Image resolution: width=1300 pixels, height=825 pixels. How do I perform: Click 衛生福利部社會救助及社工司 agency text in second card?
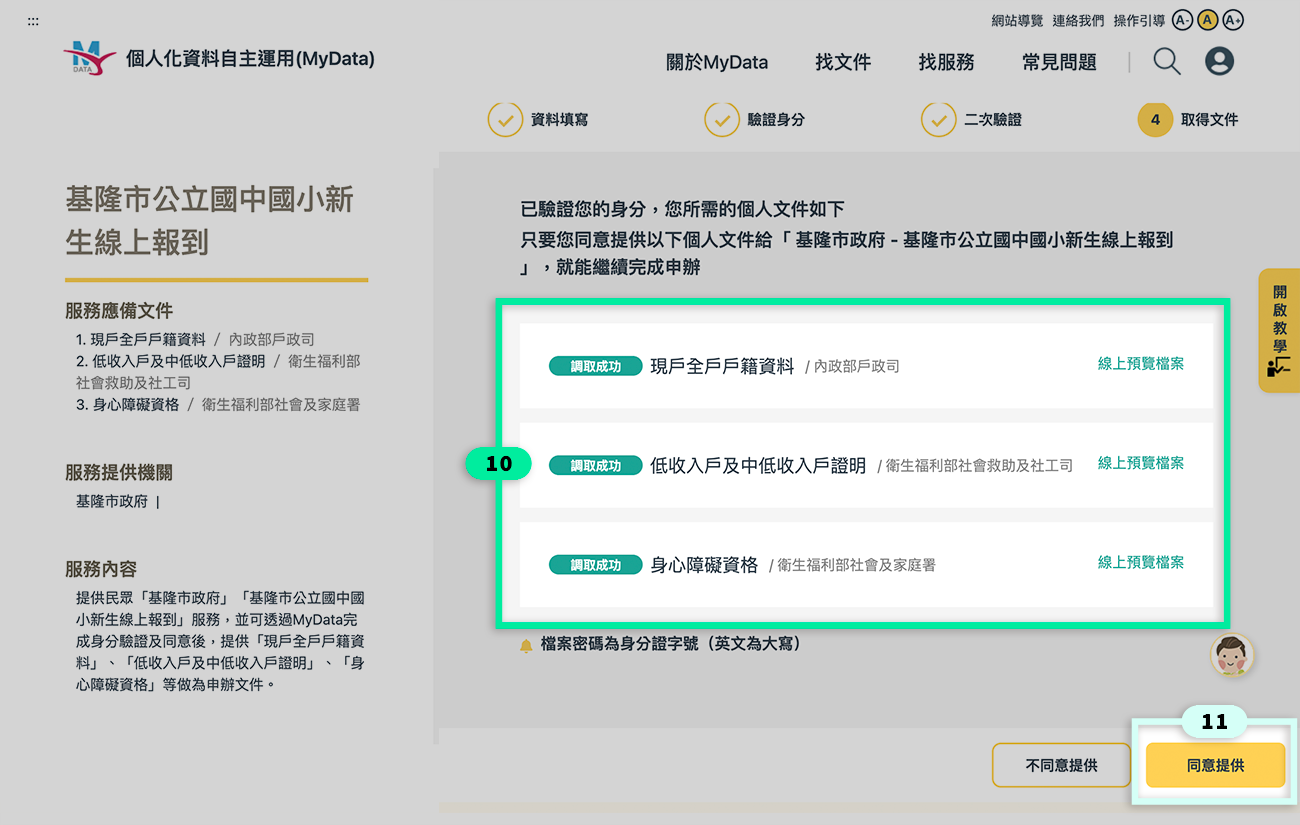[979, 466]
